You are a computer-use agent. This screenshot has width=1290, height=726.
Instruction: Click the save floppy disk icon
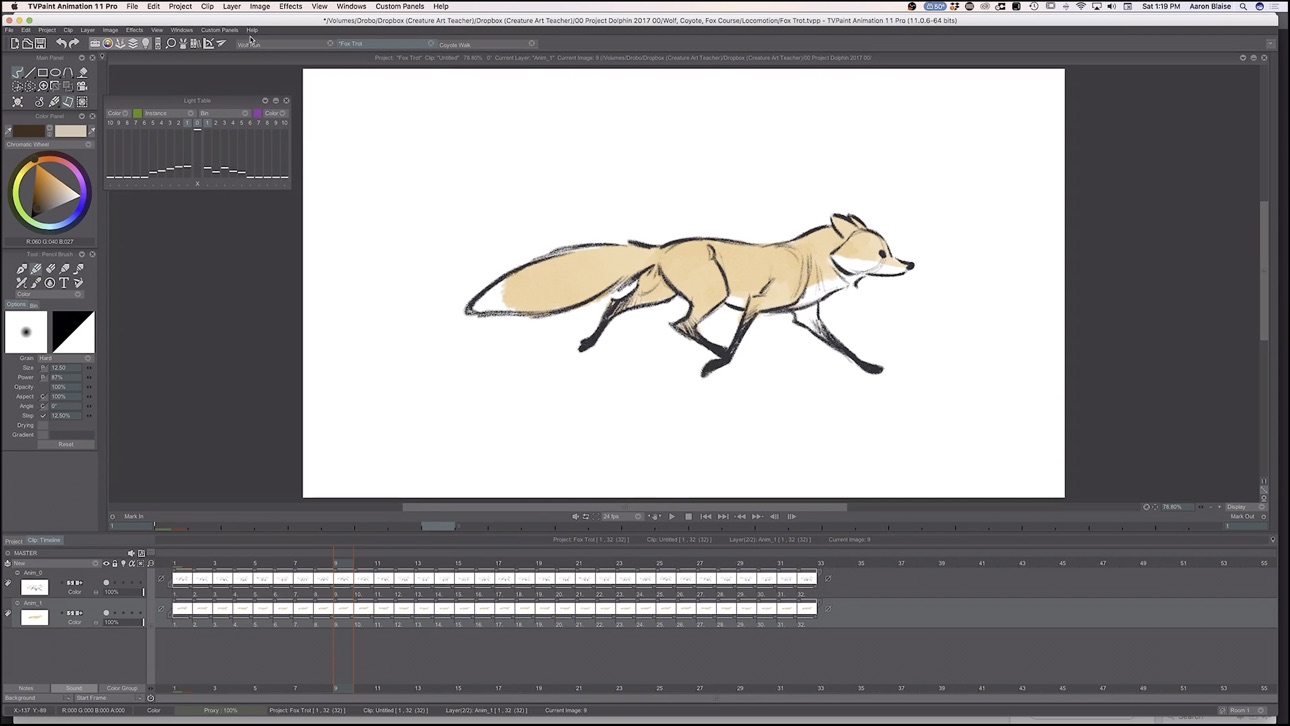point(40,43)
